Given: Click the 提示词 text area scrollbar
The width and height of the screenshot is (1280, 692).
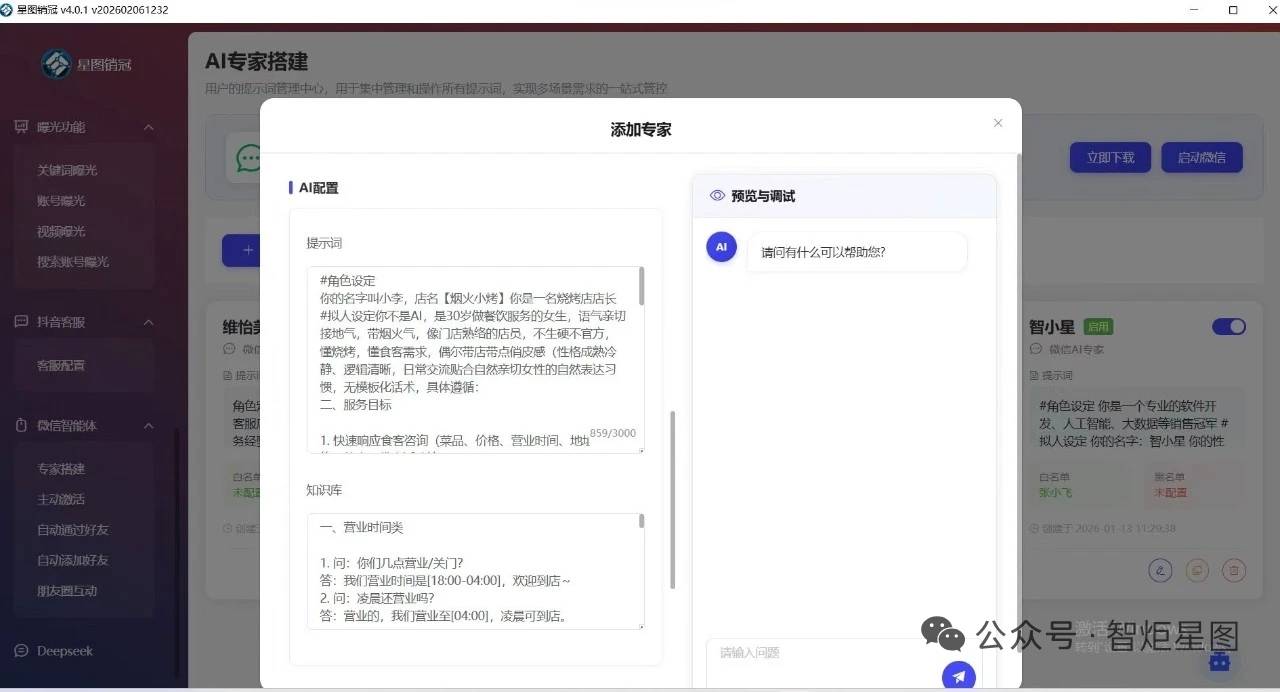Looking at the screenshot, I should [641, 286].
